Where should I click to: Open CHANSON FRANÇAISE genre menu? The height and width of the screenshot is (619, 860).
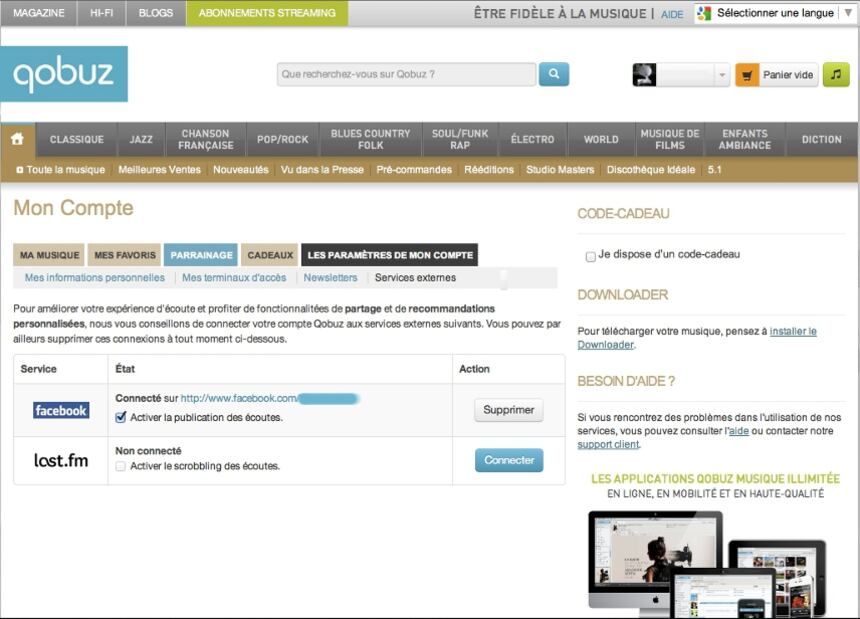[x=206, y=139]
